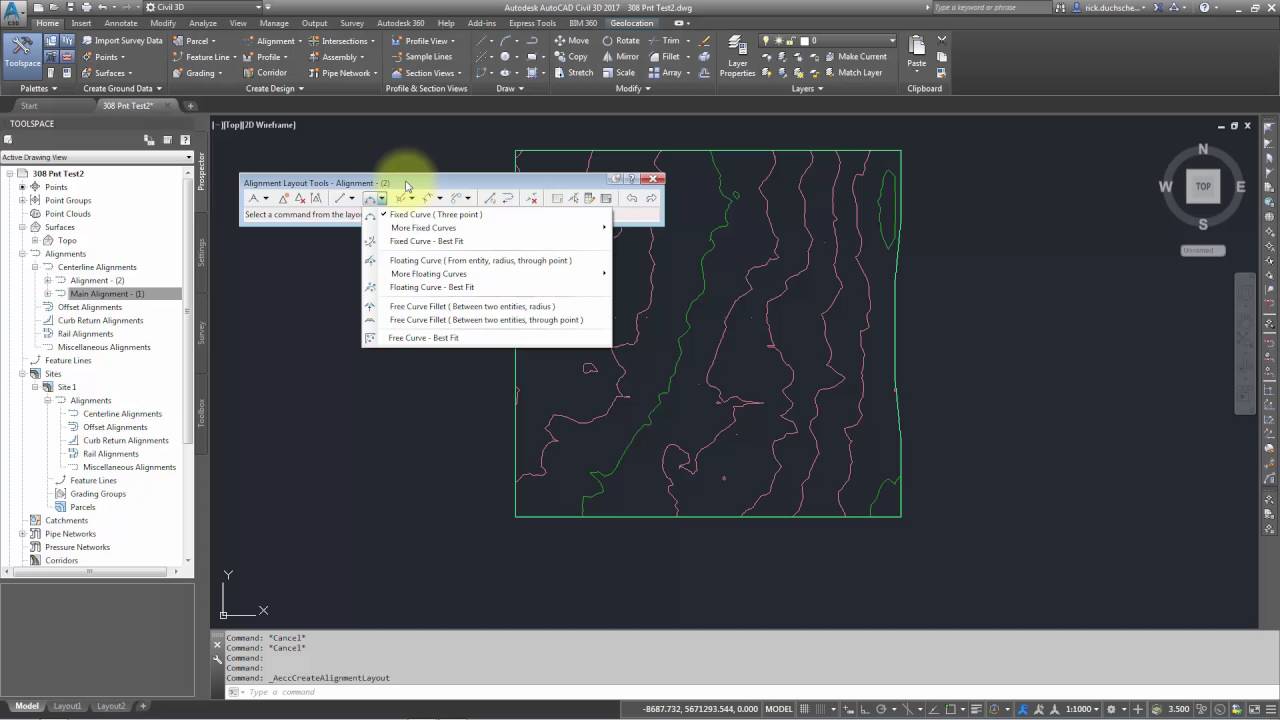
Task: Select Pipe Networks tree item
Action: [70, 534]
